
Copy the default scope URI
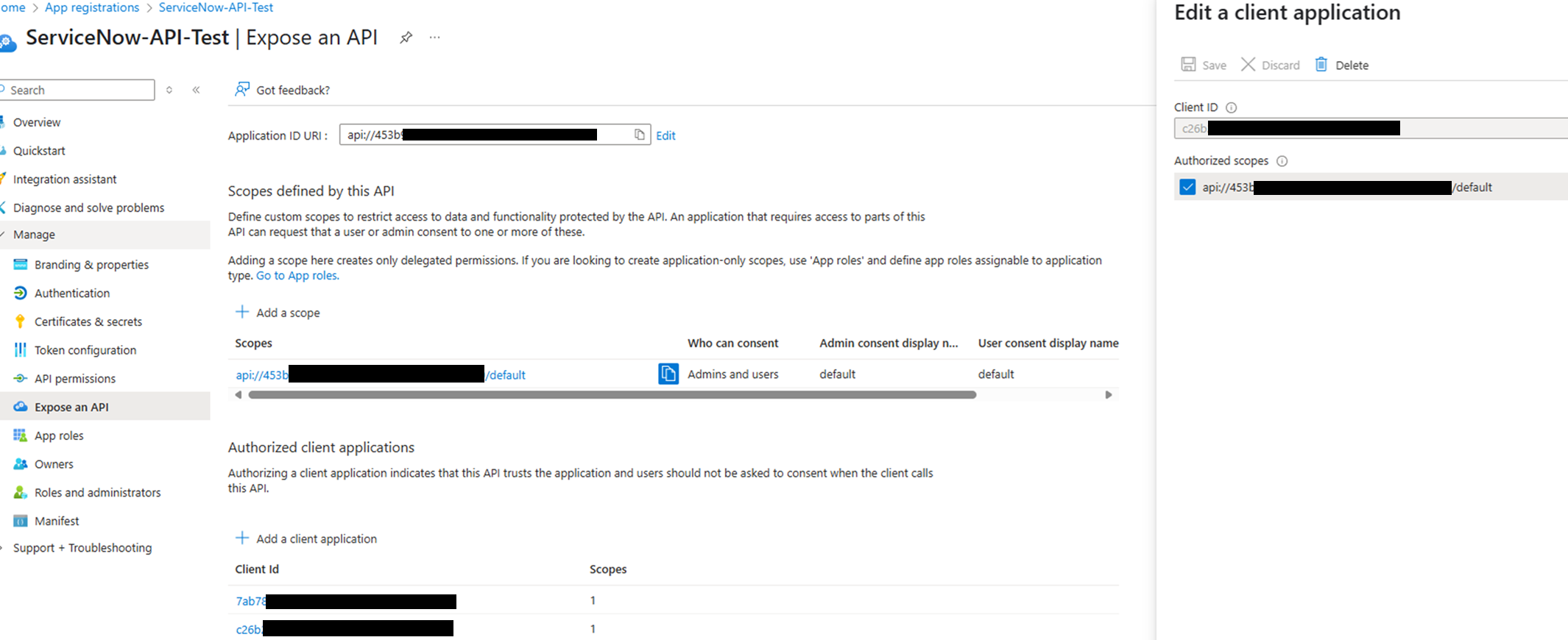click(668, 374)
